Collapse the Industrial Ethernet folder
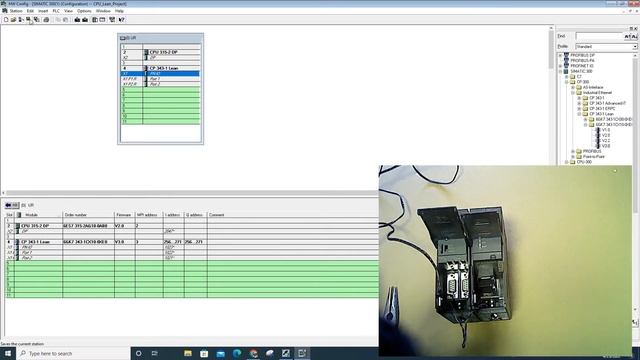Screen dimensions: 640x360 pyautogui.click(x=573, y=93)
